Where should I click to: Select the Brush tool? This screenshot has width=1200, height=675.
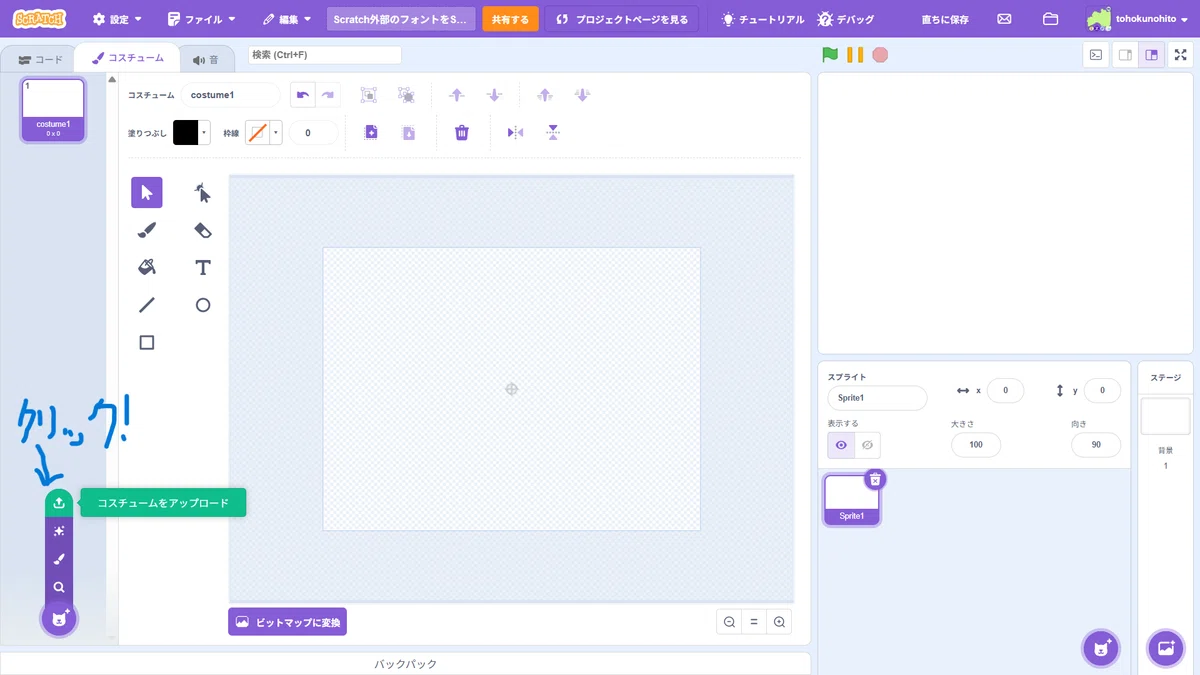pos(147,230)
